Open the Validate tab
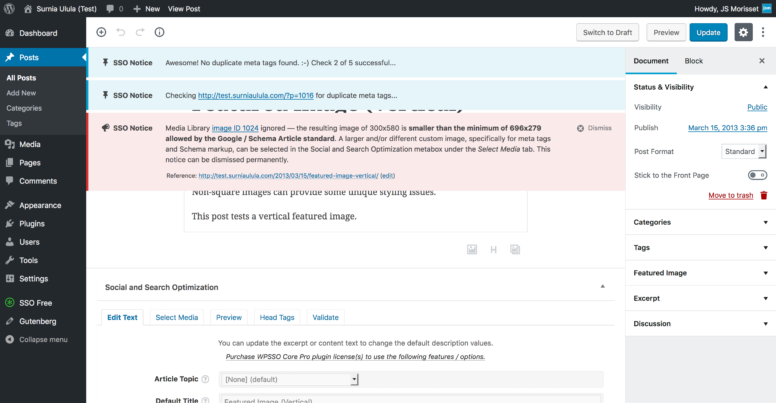Viewport: 776px width, 403px height. coord(325,317)
